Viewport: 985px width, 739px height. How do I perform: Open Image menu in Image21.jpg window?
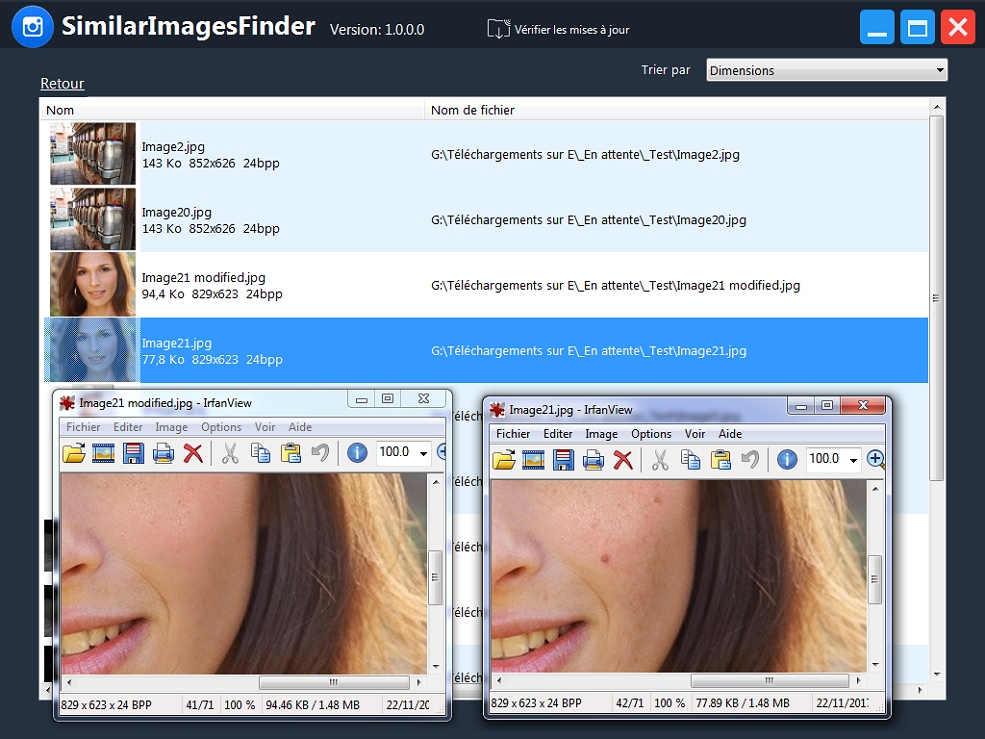click(601, 434)
